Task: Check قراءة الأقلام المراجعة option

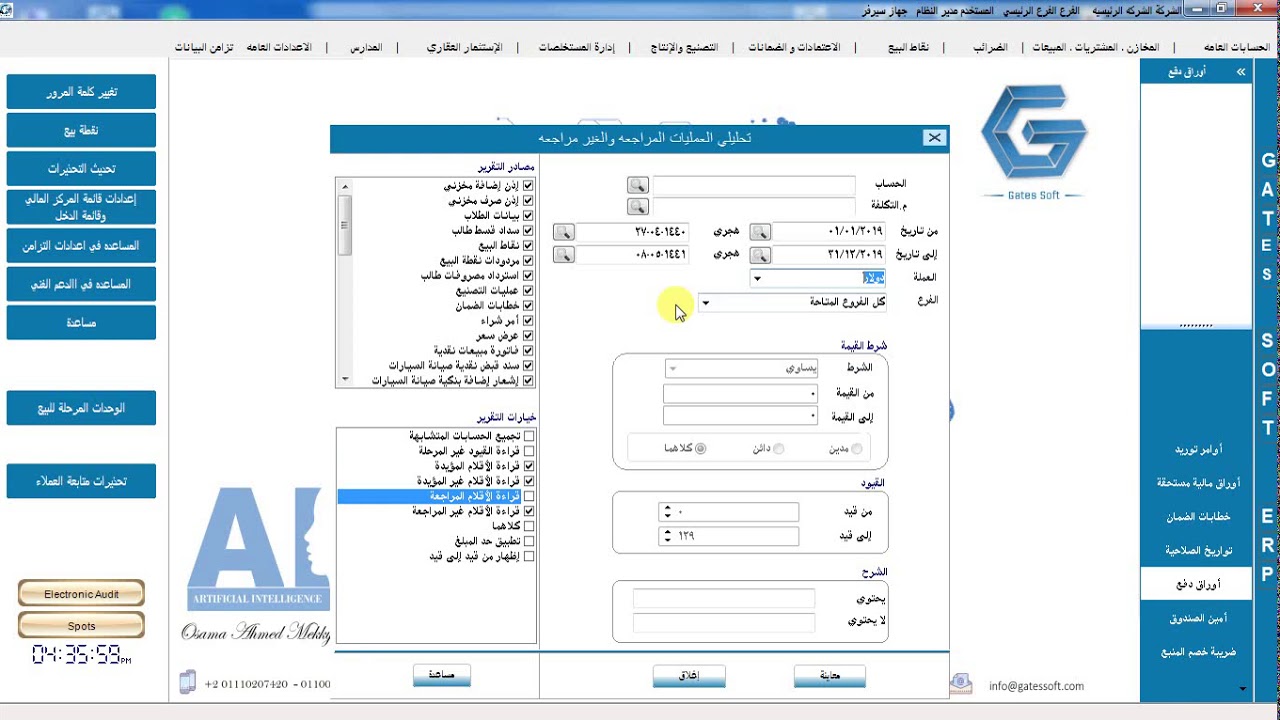Action: coord(529,496)
